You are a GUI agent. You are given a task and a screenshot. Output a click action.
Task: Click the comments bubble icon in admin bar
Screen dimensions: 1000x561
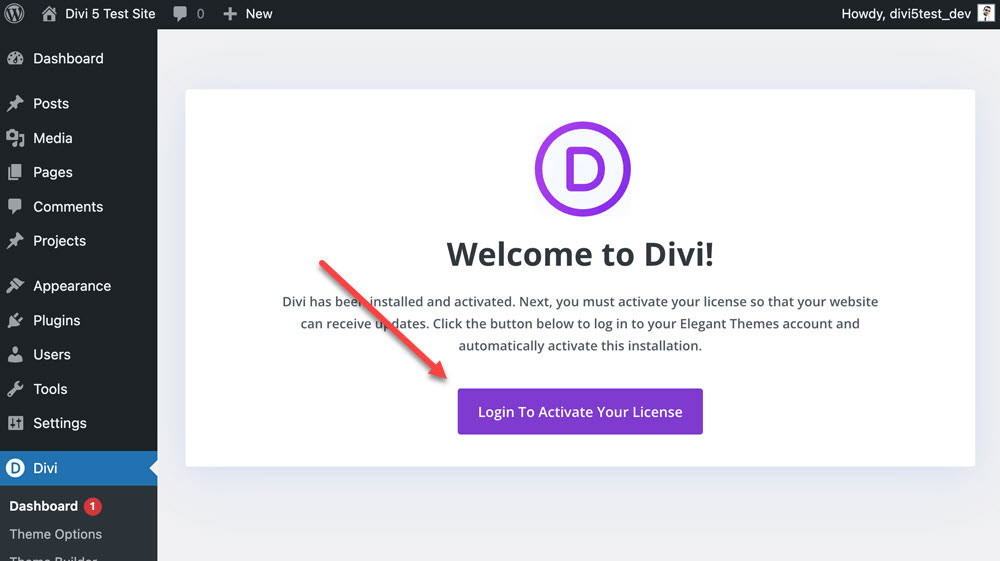180,14
